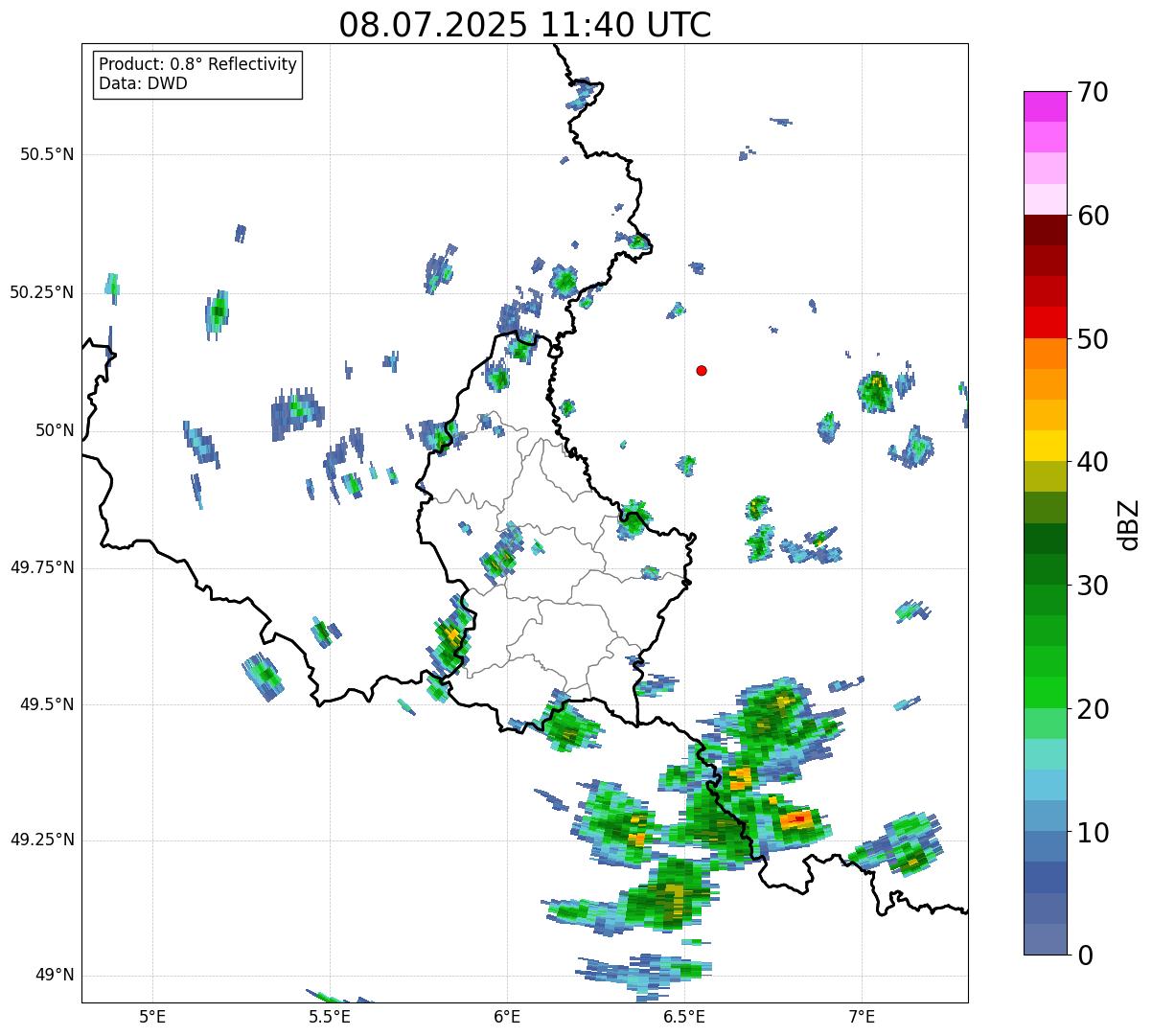The width and height of the screenshot is (1152, 1036).
Task: Click the 49°N latitude label
Action: 55,976
